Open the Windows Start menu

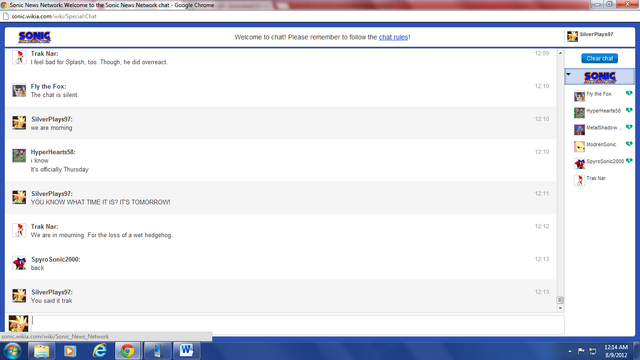(12, 351)
